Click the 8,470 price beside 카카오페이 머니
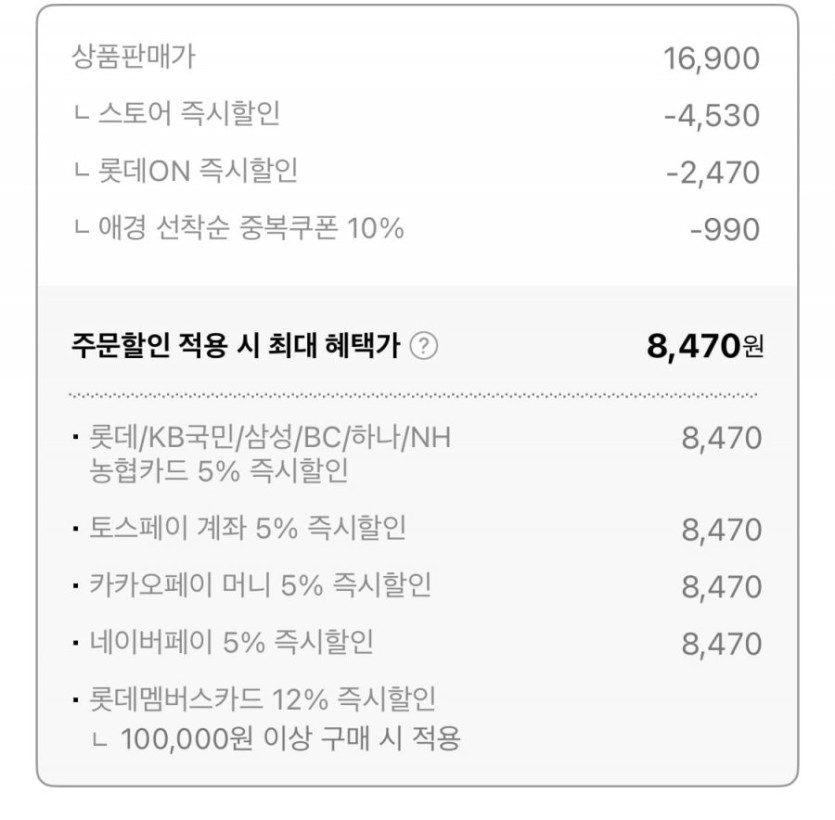Screen dimensions: 835x820 (721, 586)
